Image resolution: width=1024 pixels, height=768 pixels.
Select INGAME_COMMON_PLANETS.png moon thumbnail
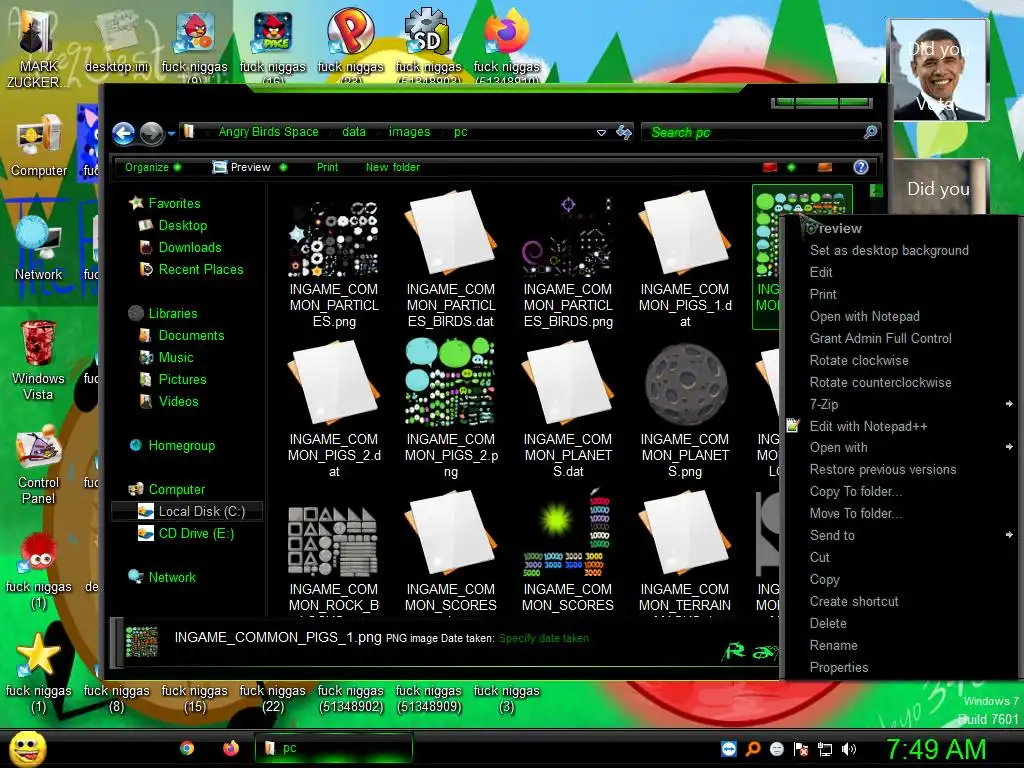tap(685, 384)
